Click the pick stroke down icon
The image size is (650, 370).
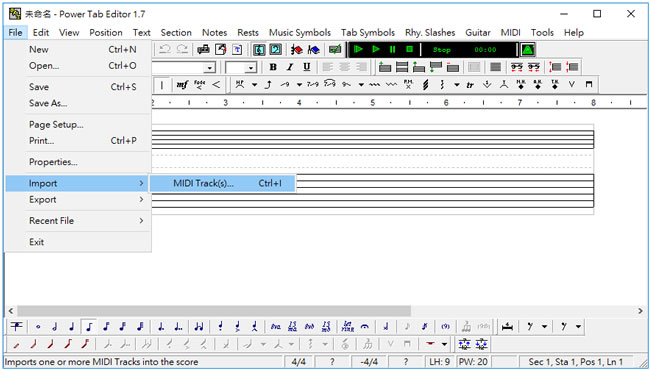[x=589, y=85]
